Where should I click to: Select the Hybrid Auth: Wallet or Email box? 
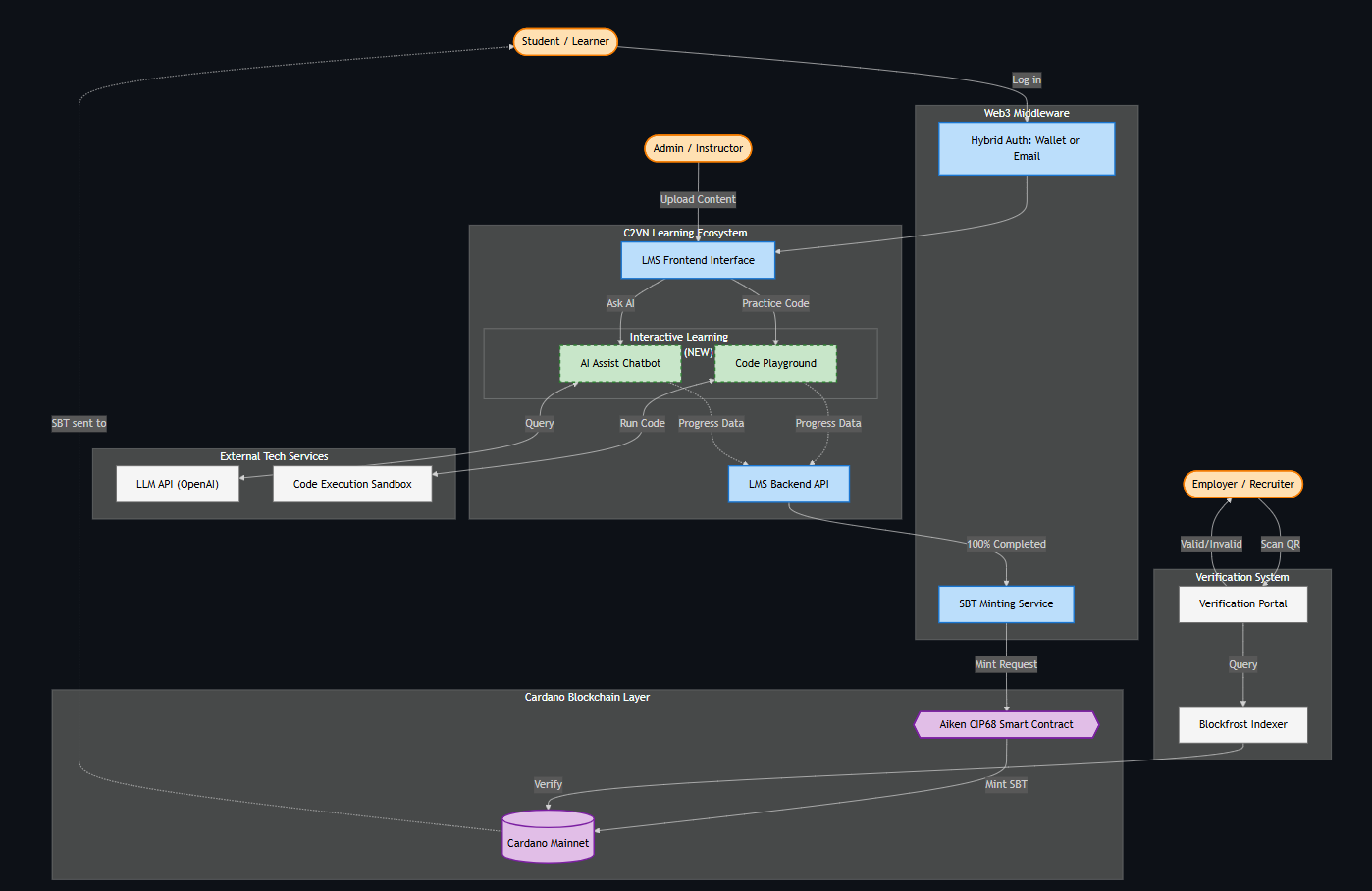pyautogui.click(x=1027, y=149)
